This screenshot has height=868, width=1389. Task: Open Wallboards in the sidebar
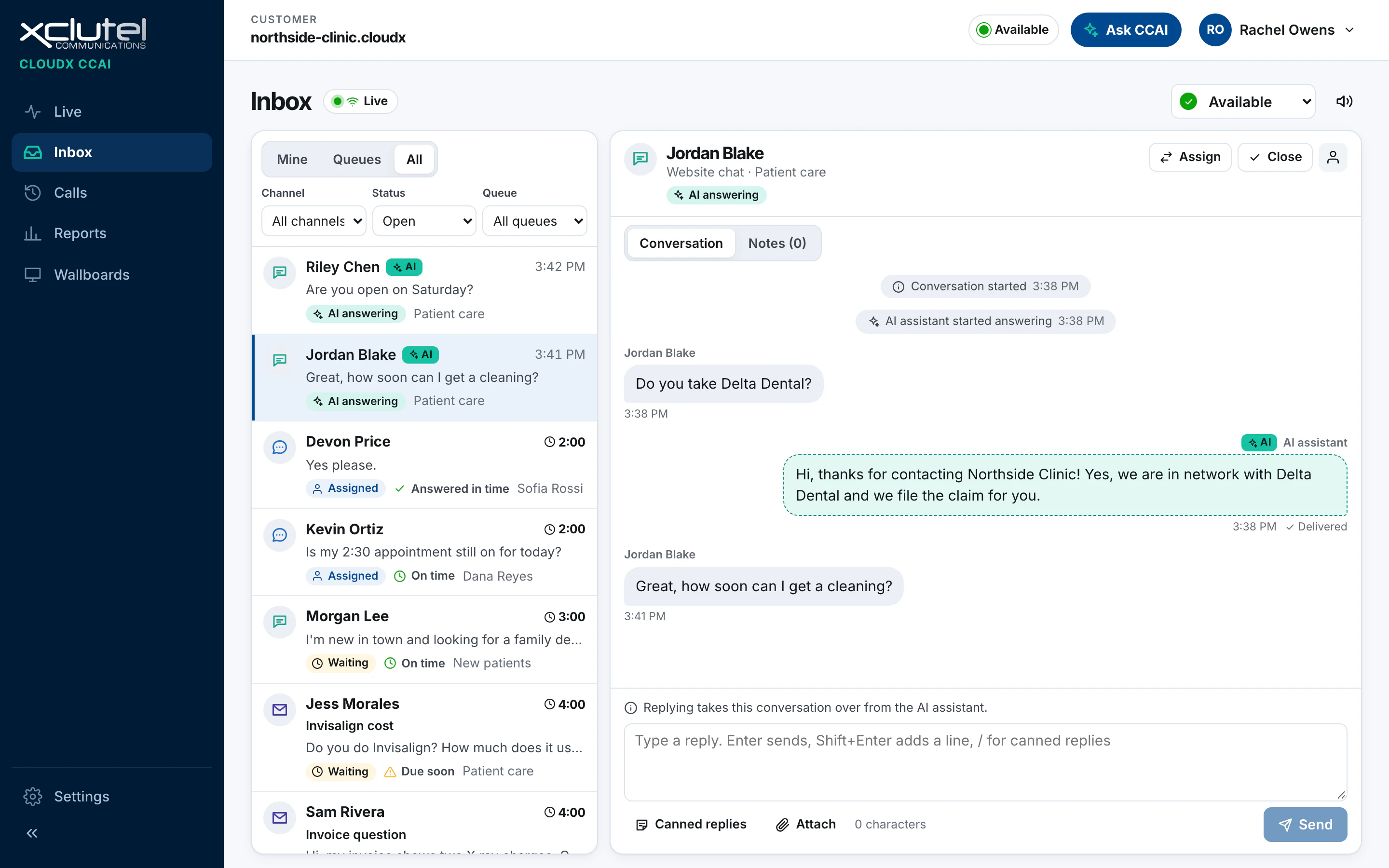111,274
